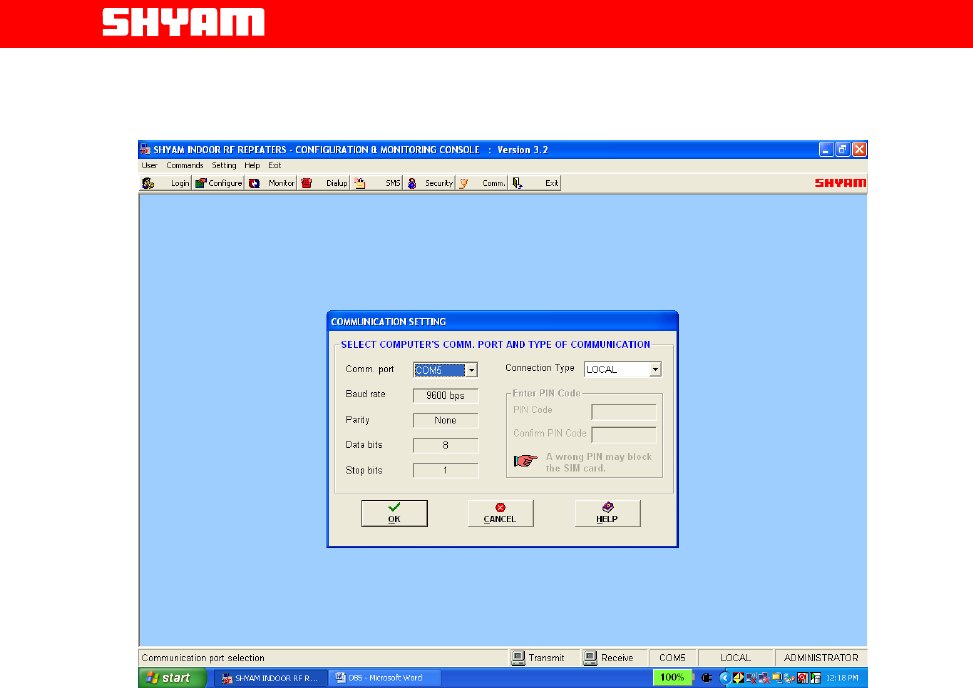The width and height of the screenshot is (973, 688).
Task: Click the Exit toolbar button
Action: [535, 183]
